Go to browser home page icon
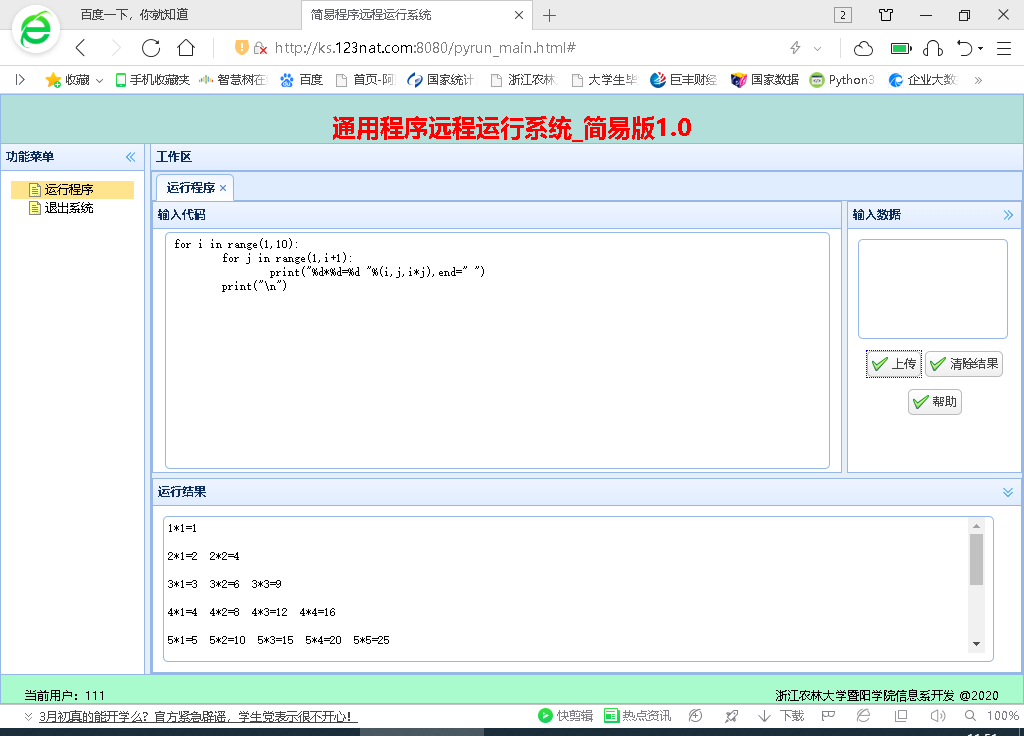The image size is (1024, 736). tap(186, 48)
